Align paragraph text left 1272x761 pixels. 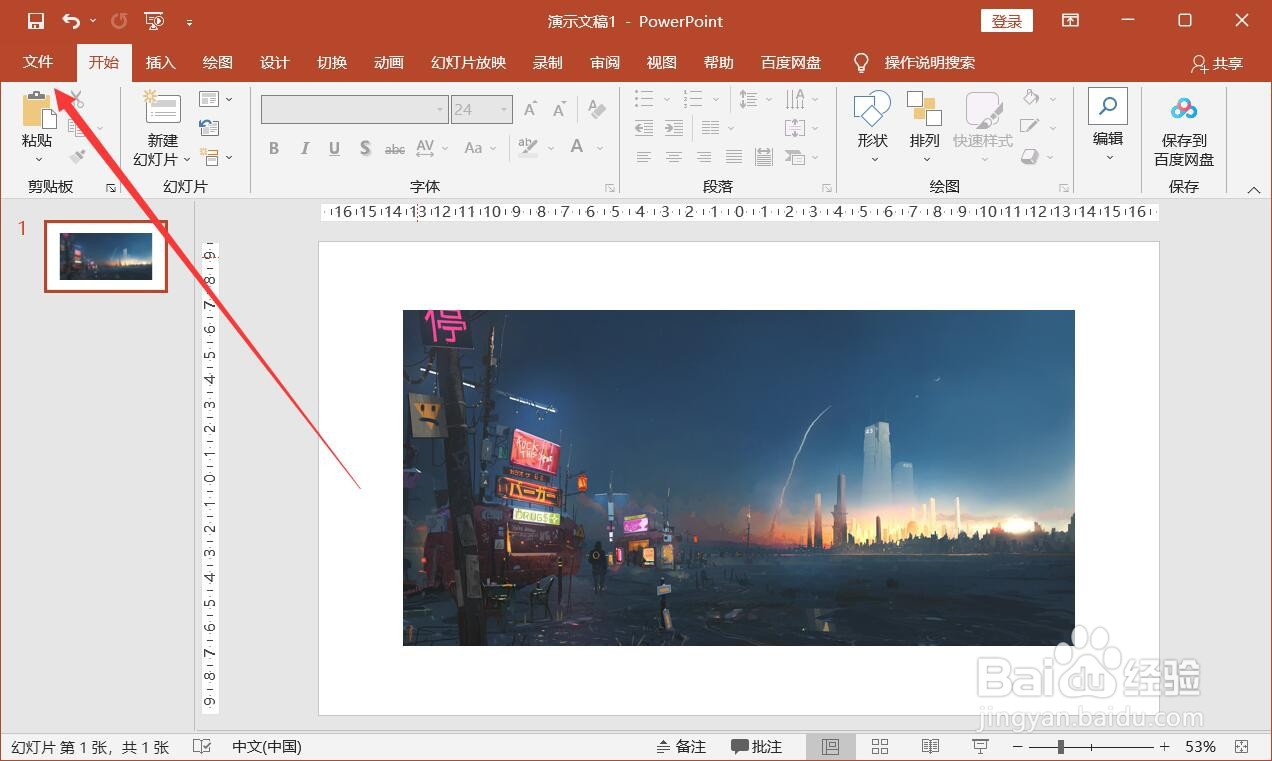click(644, 157)
